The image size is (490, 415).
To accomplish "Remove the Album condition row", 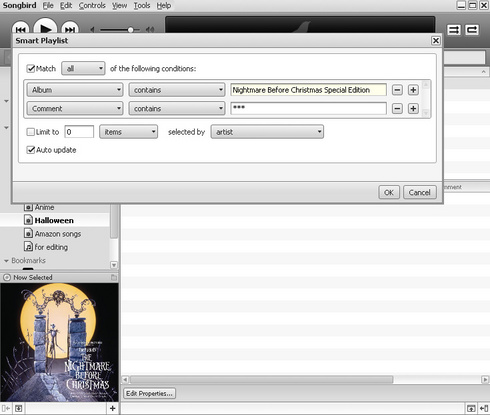I will (397, 90).
